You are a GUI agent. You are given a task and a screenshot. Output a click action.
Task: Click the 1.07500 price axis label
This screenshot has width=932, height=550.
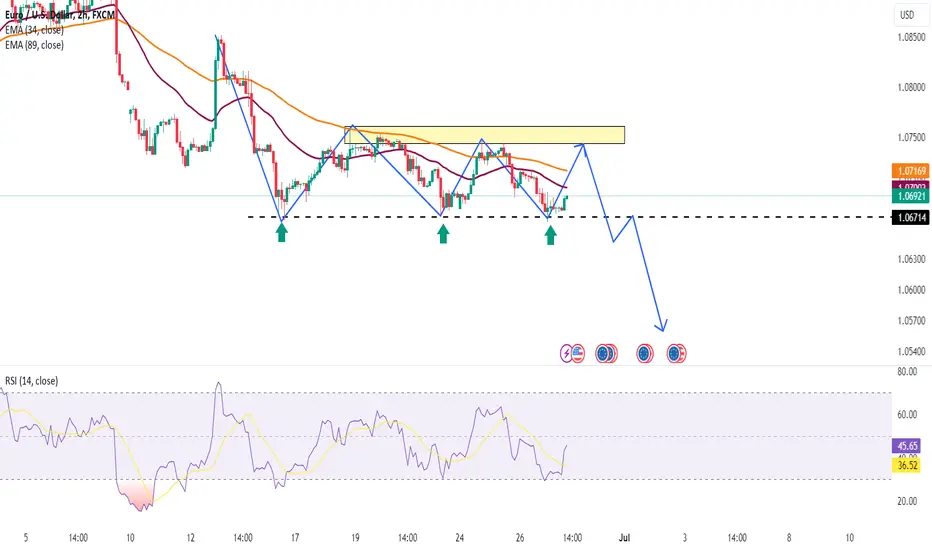click(911, 137)
